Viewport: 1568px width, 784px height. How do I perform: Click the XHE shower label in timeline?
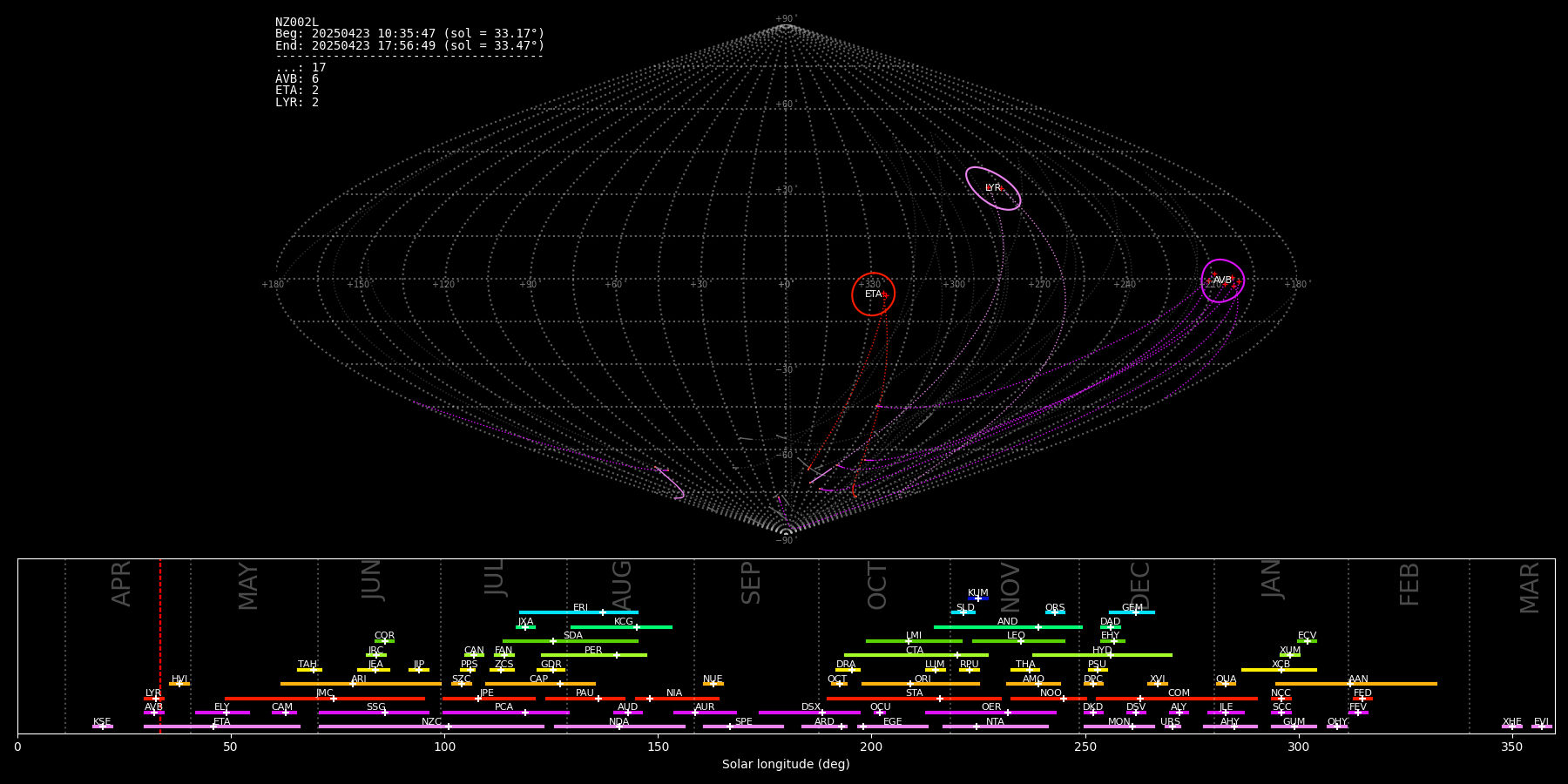tap(1511, 722)
